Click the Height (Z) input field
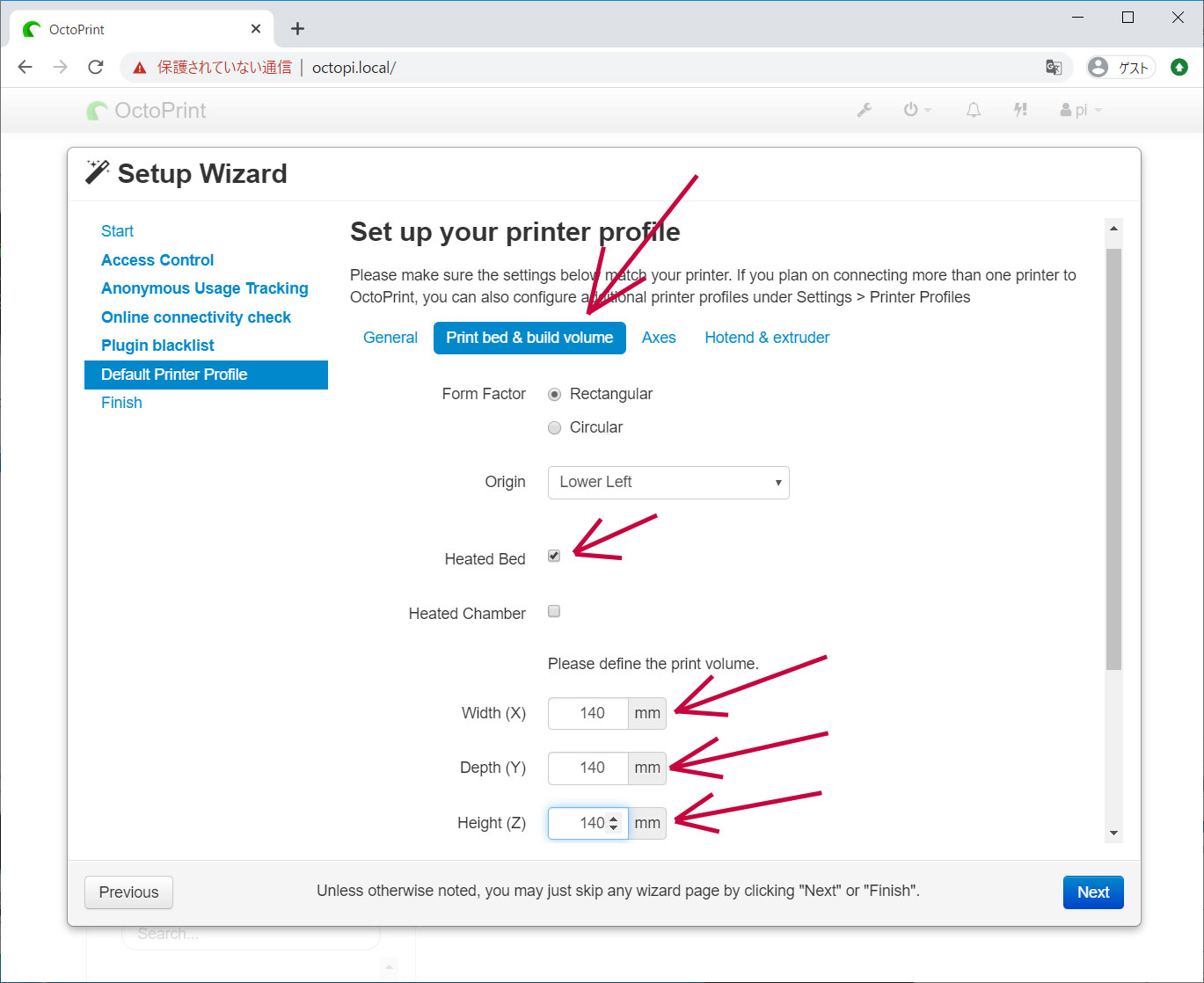1204x983 pixels. click(587, 823)
